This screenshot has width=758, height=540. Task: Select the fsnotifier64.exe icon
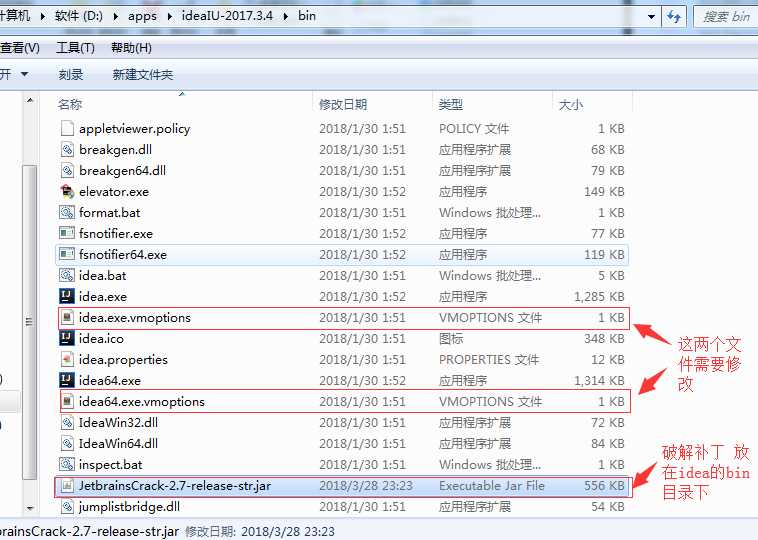(67, 254)
